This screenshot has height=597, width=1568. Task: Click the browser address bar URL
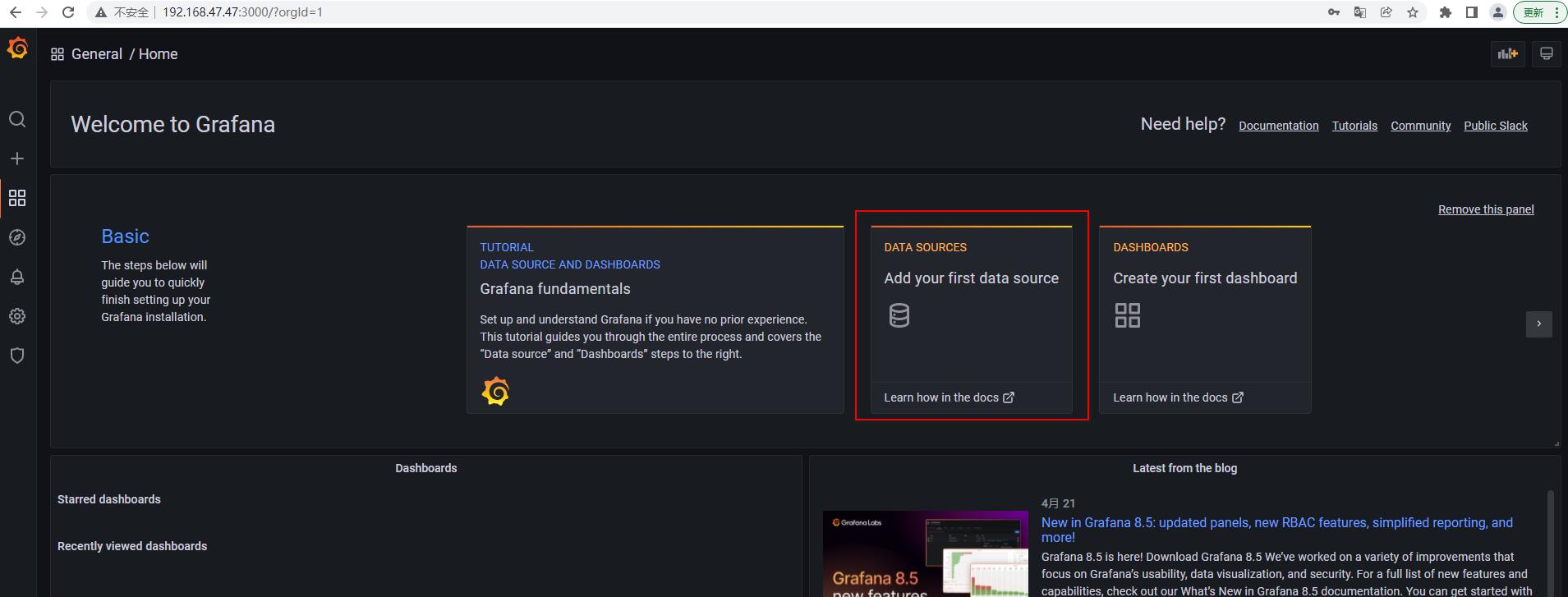coord(242,12)
